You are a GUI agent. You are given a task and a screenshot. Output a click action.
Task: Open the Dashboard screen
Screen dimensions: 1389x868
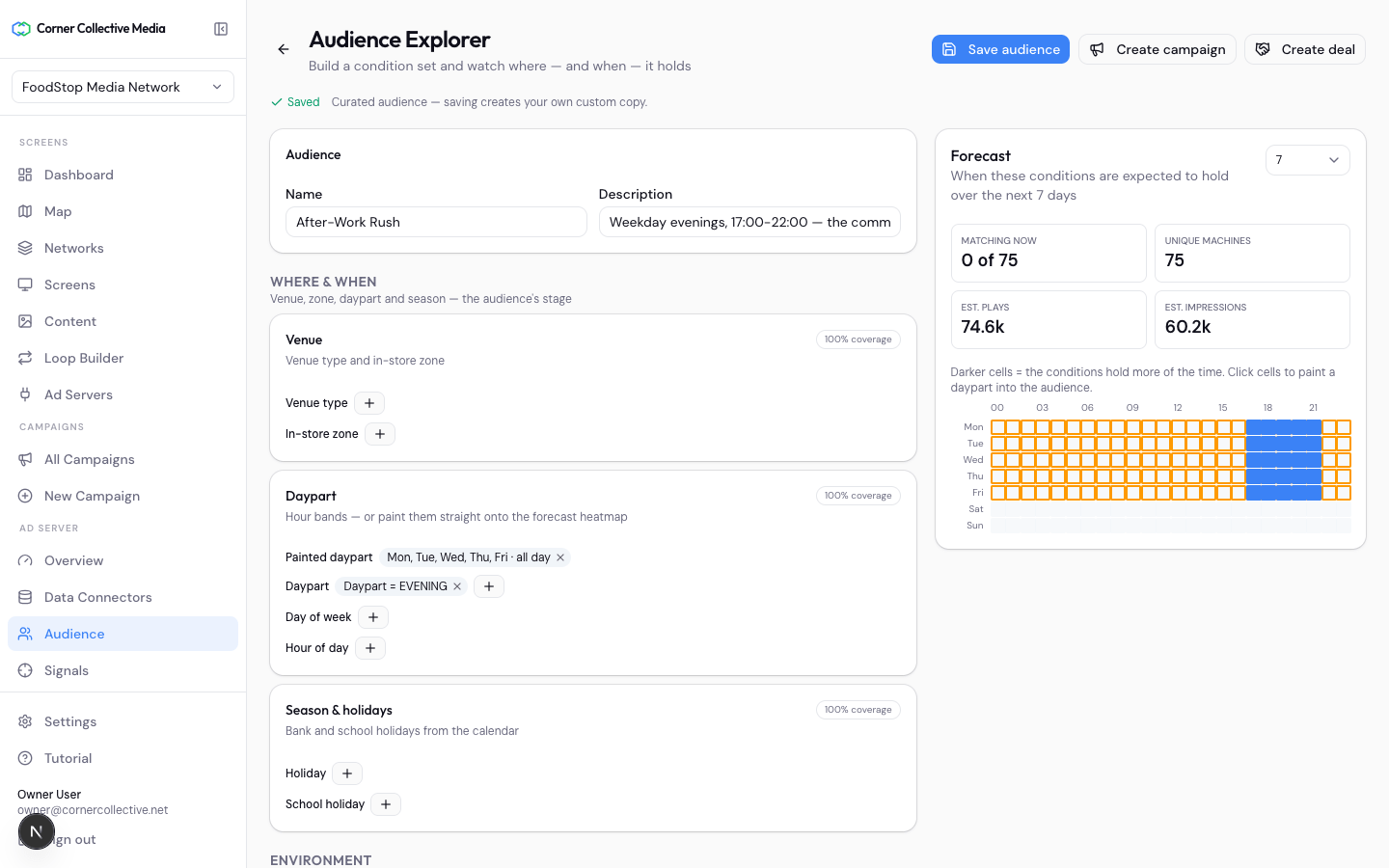(123, 175)
